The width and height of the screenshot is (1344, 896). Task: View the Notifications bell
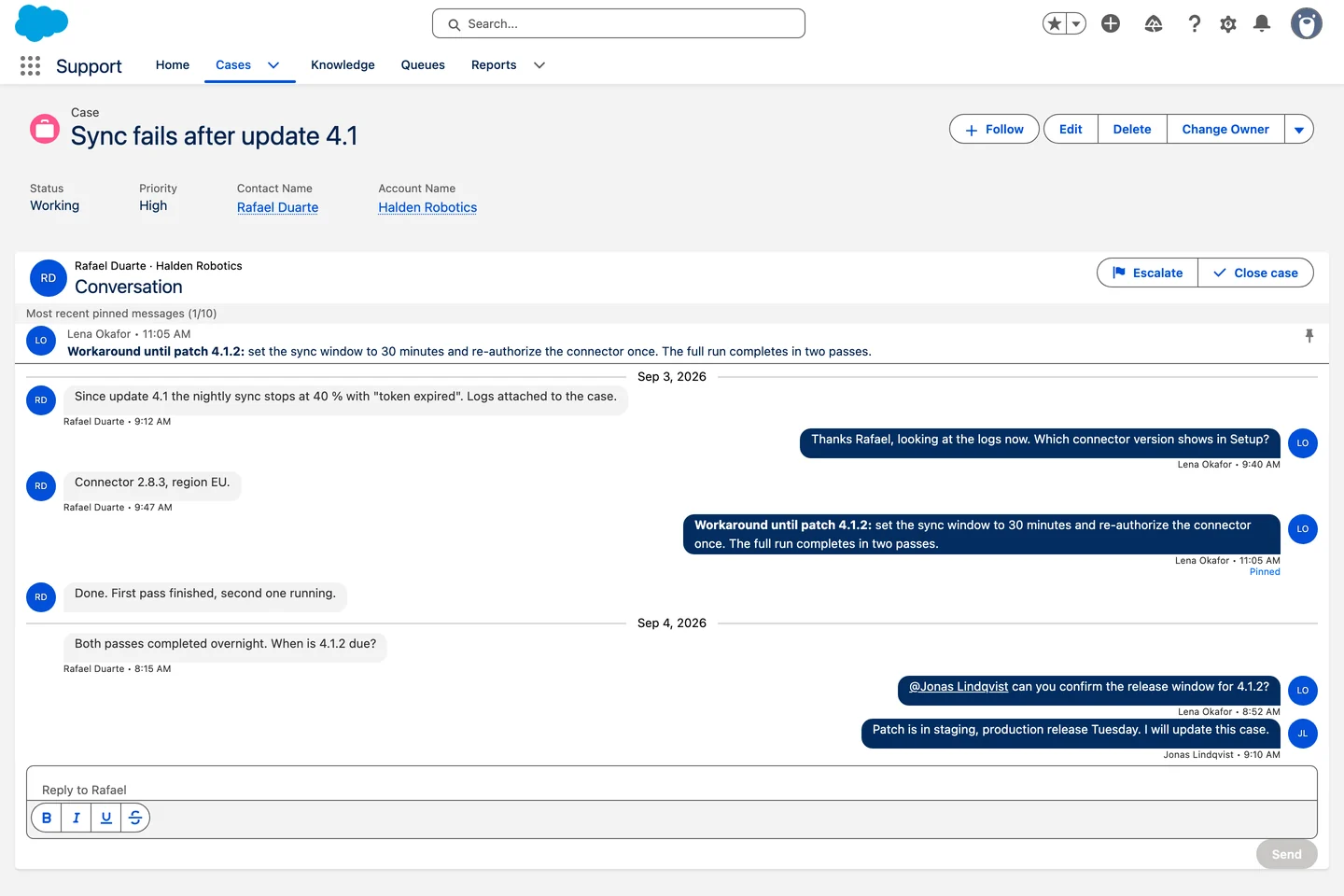point(1262,23)
